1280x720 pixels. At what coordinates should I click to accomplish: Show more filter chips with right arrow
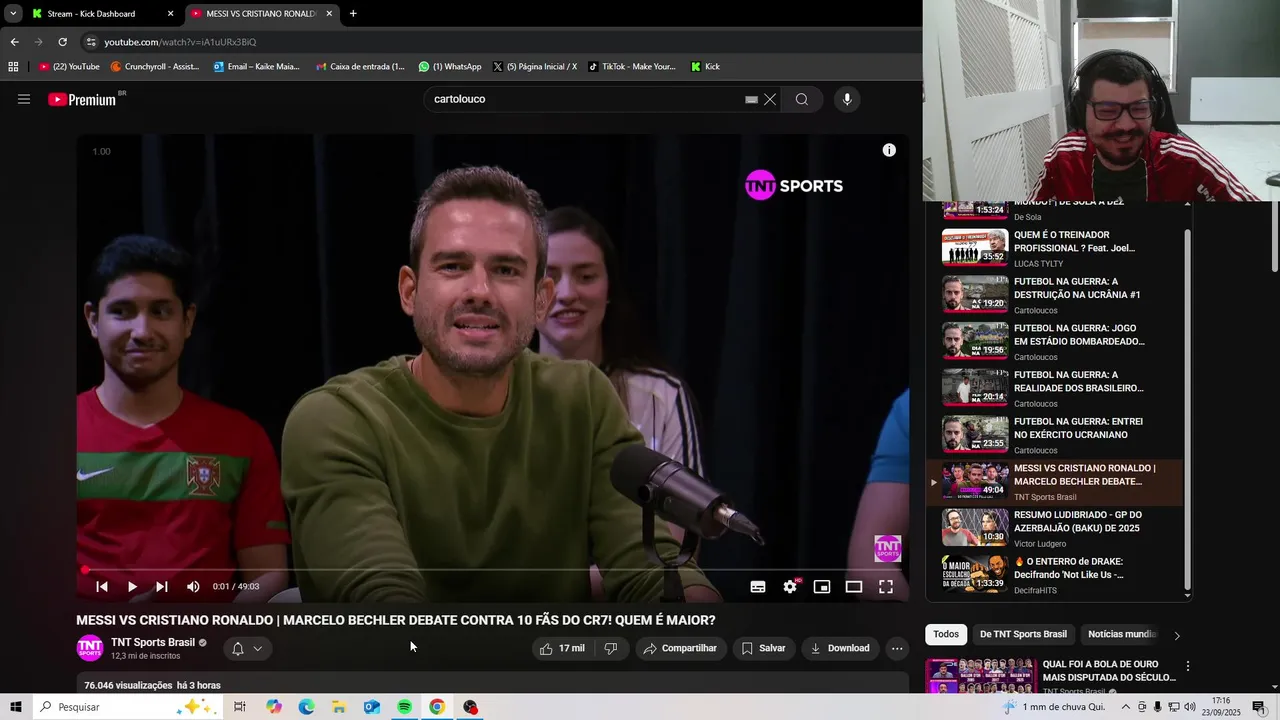pyautogui.click(x=1177, y=635)
